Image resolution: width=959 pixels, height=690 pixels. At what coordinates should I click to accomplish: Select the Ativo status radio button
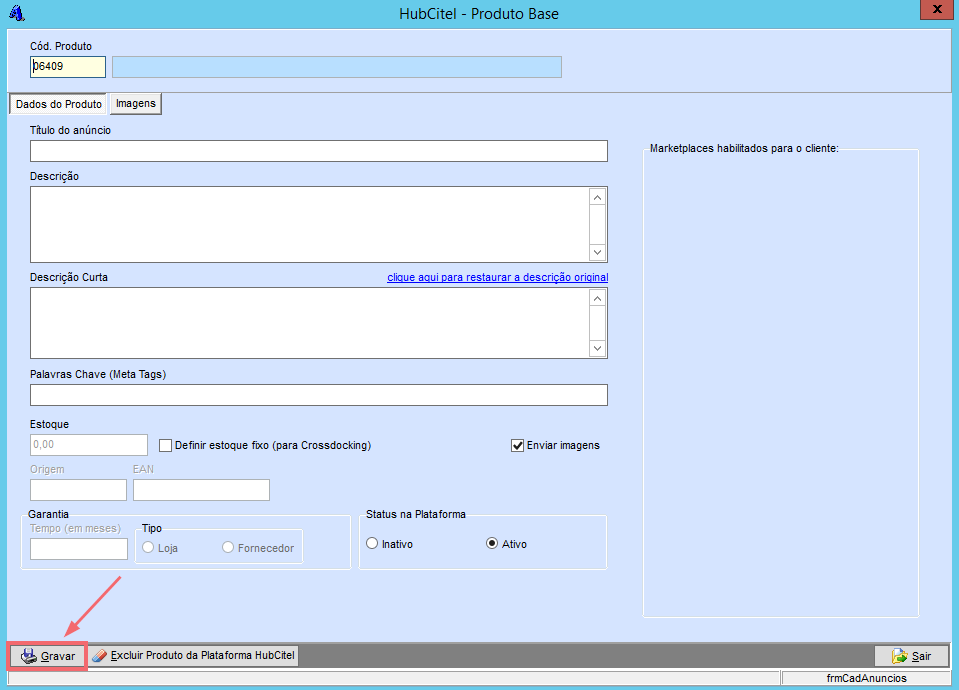click(x=492, y=543)
